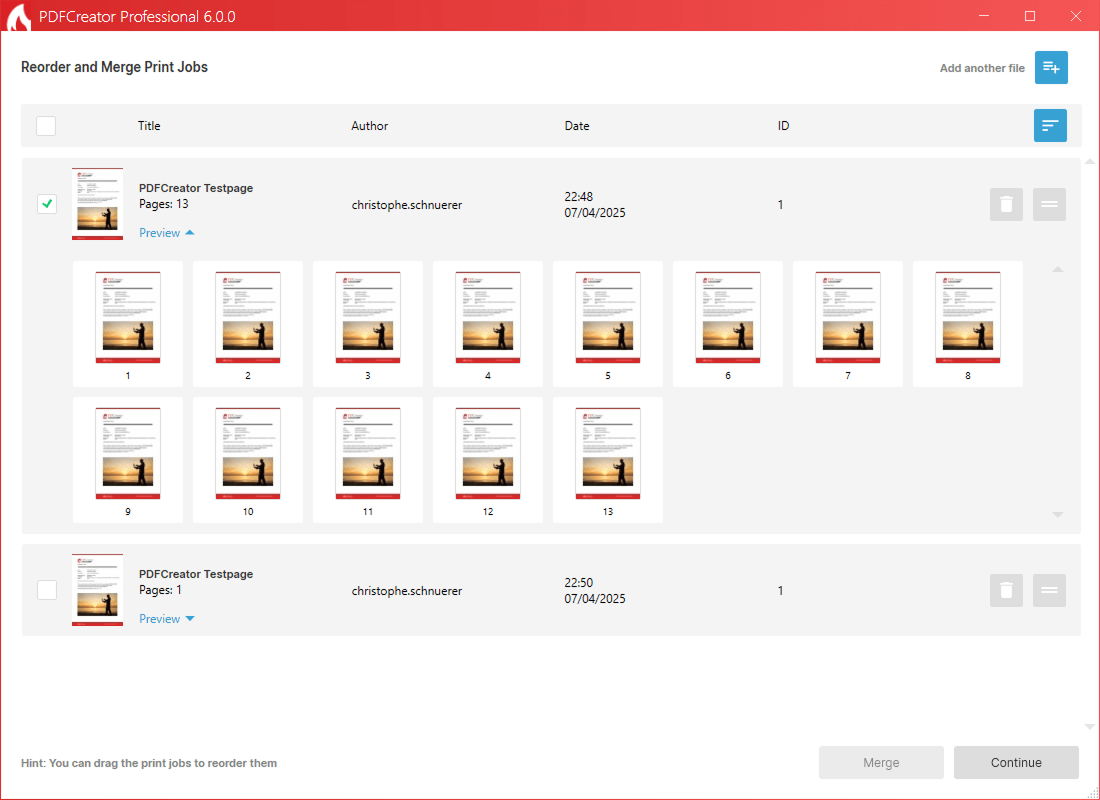
Task: Select page 3 thumbnail in preview
Action: coord(368,324)
